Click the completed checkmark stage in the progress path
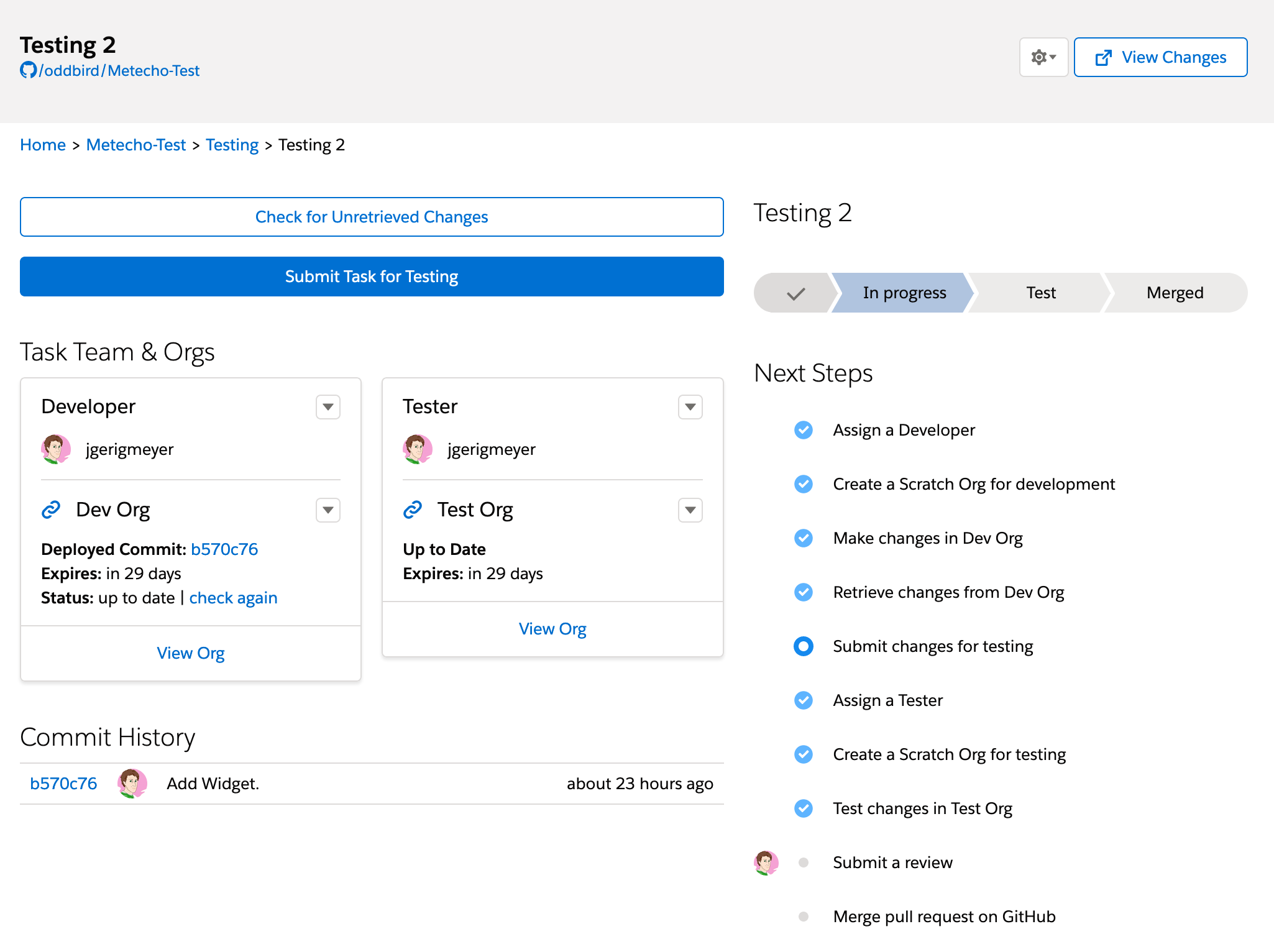This screenshot has height=952, width=1274. coord(795,293)
